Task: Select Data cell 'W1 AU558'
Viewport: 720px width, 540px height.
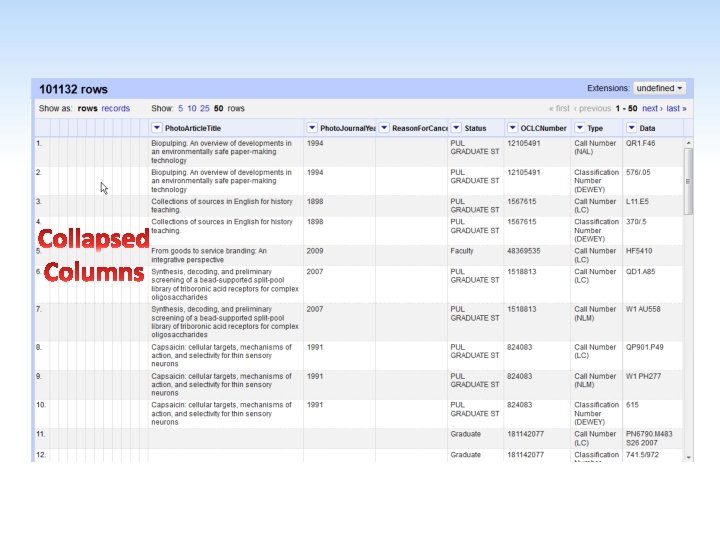Action: click(643, 309)
